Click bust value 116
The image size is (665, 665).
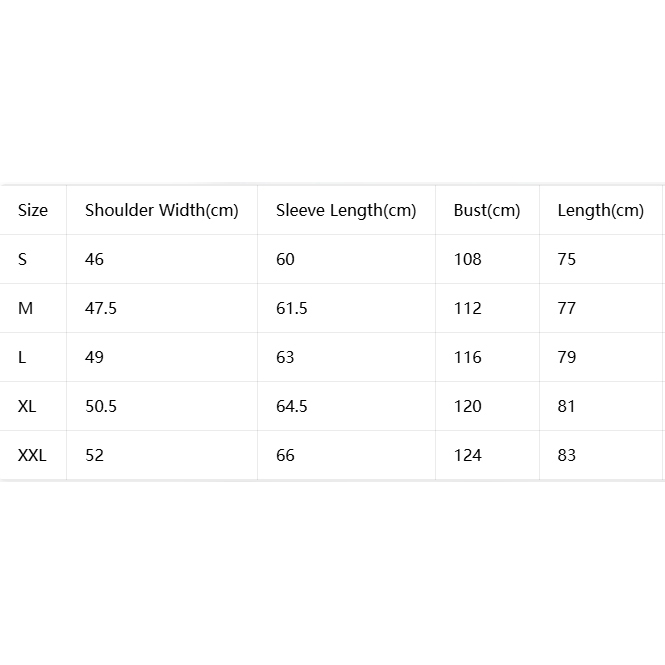[x=467, y=358]
